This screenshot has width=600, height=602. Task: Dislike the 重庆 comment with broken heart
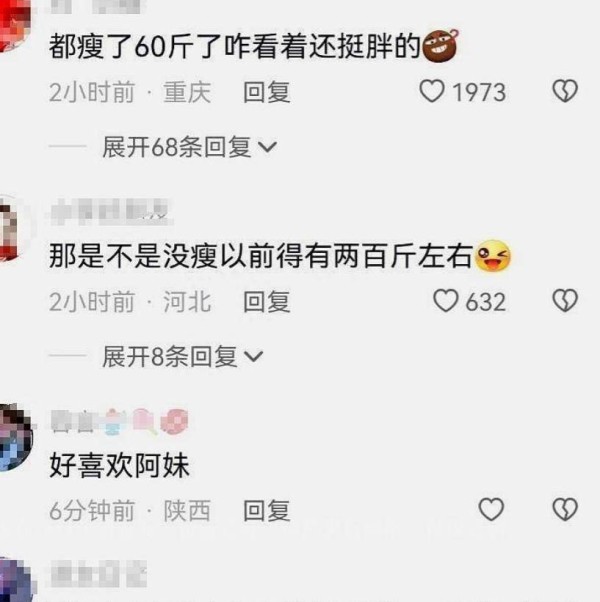[565, 91]
